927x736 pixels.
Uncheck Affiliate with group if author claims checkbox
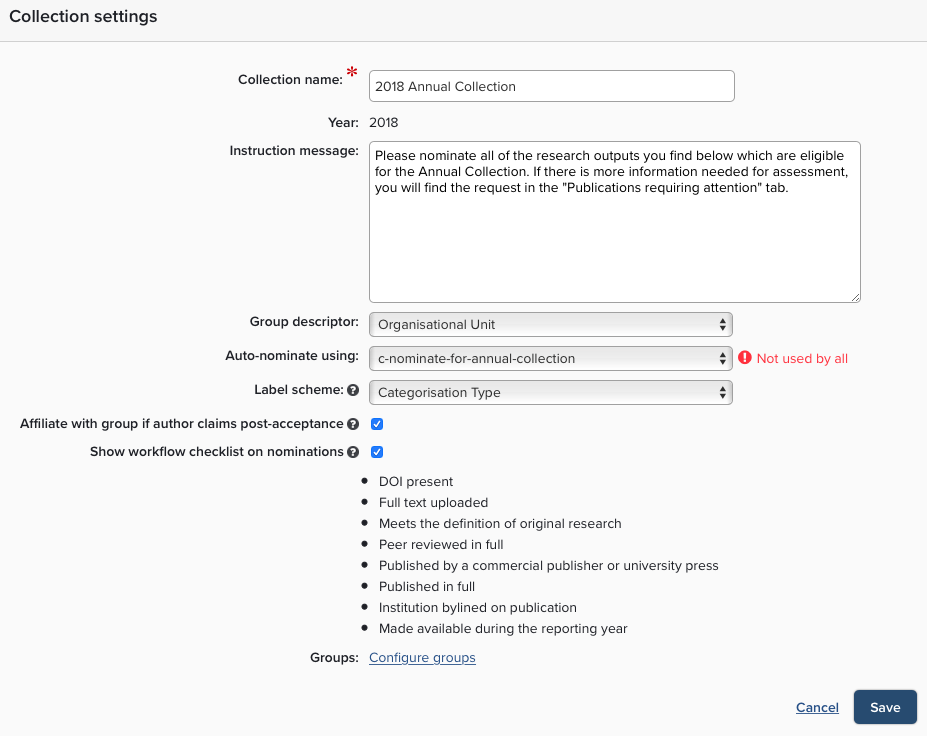(377, 424)
